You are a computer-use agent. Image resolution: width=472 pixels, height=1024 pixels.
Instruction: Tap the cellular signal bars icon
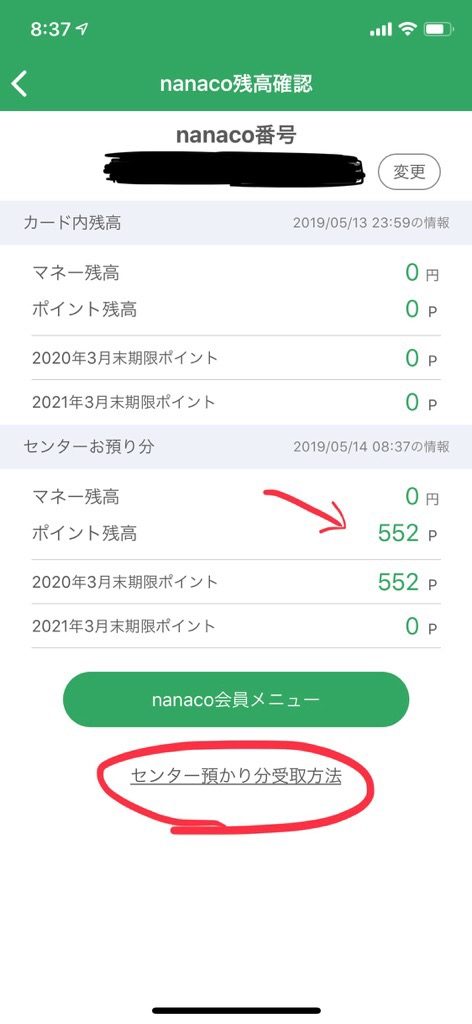point(381,29)
